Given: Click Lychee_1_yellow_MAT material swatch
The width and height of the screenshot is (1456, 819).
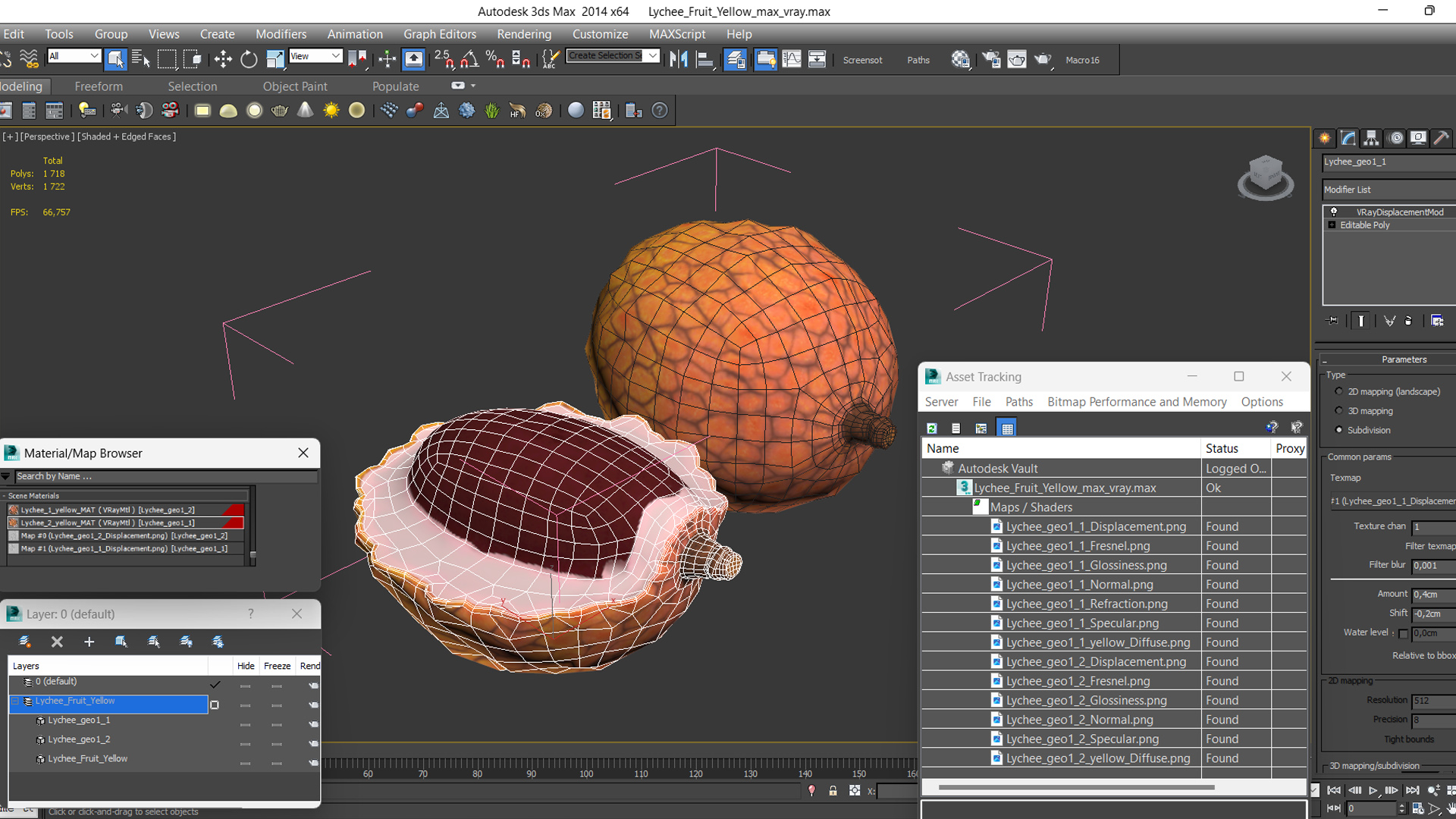Looking at the screenshot, I should click(13, 510).
